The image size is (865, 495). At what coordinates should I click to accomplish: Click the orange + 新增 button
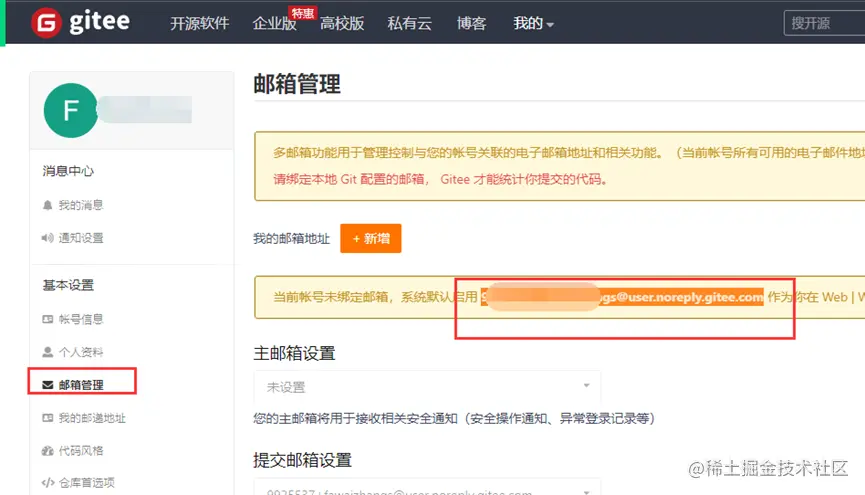(371, 238)
